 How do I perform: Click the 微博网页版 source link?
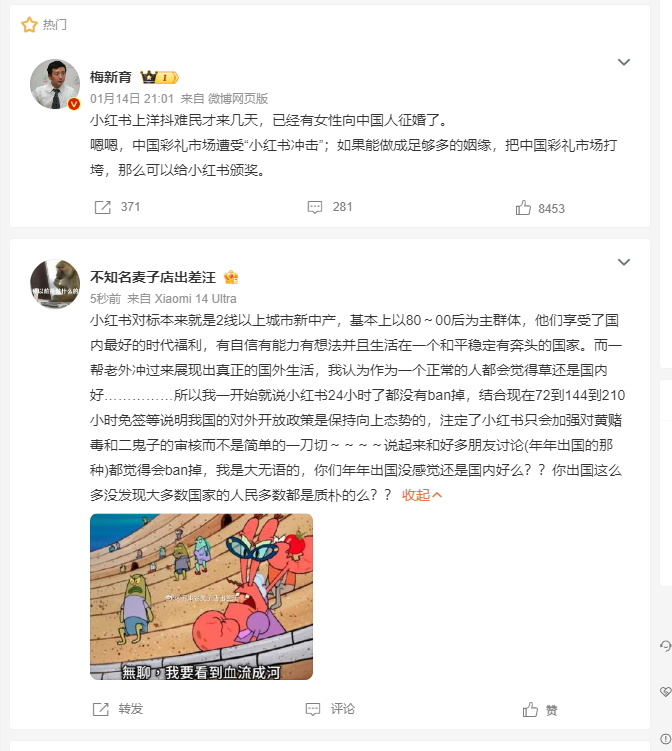click(237, 99)
